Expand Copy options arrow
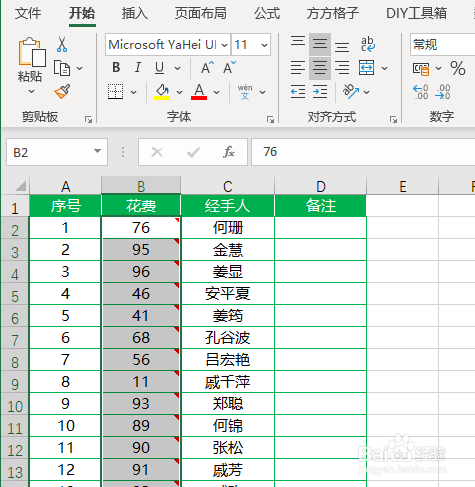475x487 pixels. pos(79,68)
